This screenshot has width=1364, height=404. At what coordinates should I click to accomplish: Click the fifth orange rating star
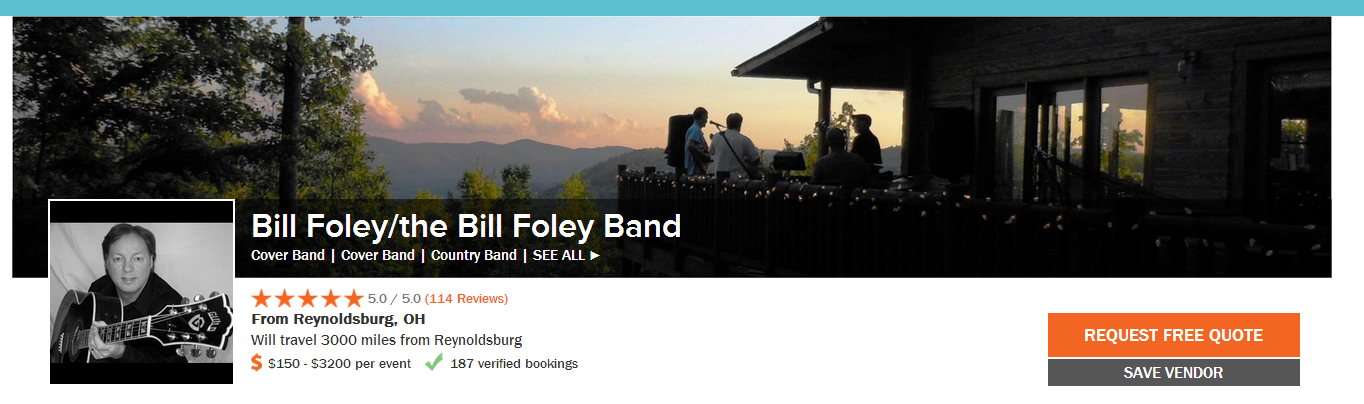(354, 298)
